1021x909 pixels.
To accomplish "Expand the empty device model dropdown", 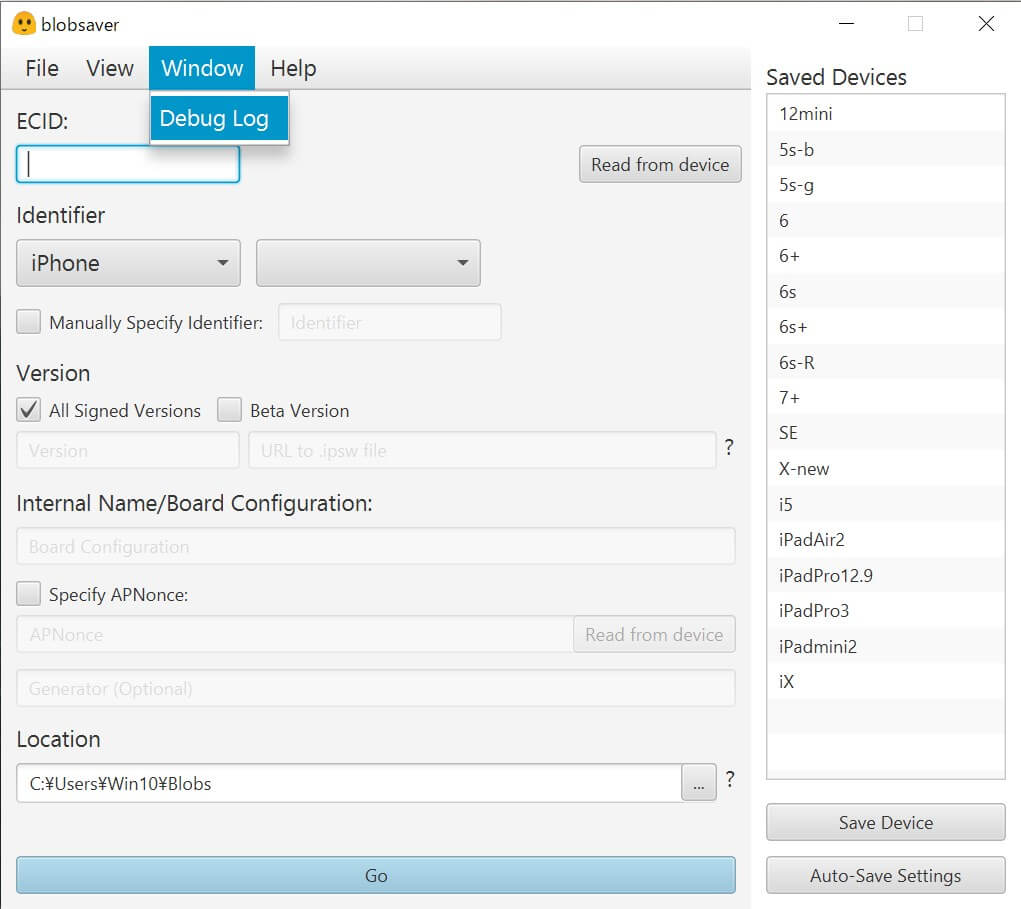I will click(x=368, y=263).
